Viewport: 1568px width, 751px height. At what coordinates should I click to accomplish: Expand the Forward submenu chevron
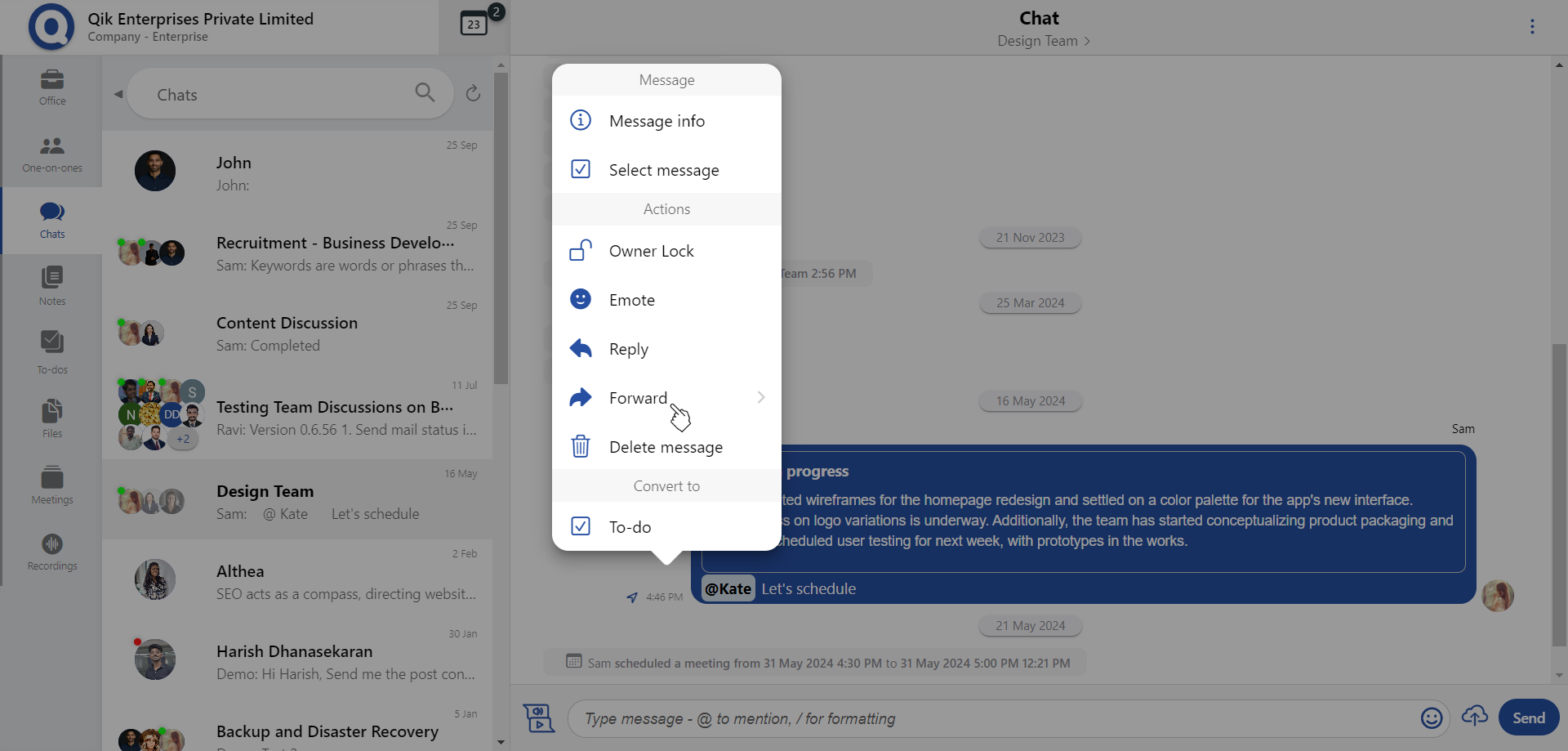coord(761,397)
